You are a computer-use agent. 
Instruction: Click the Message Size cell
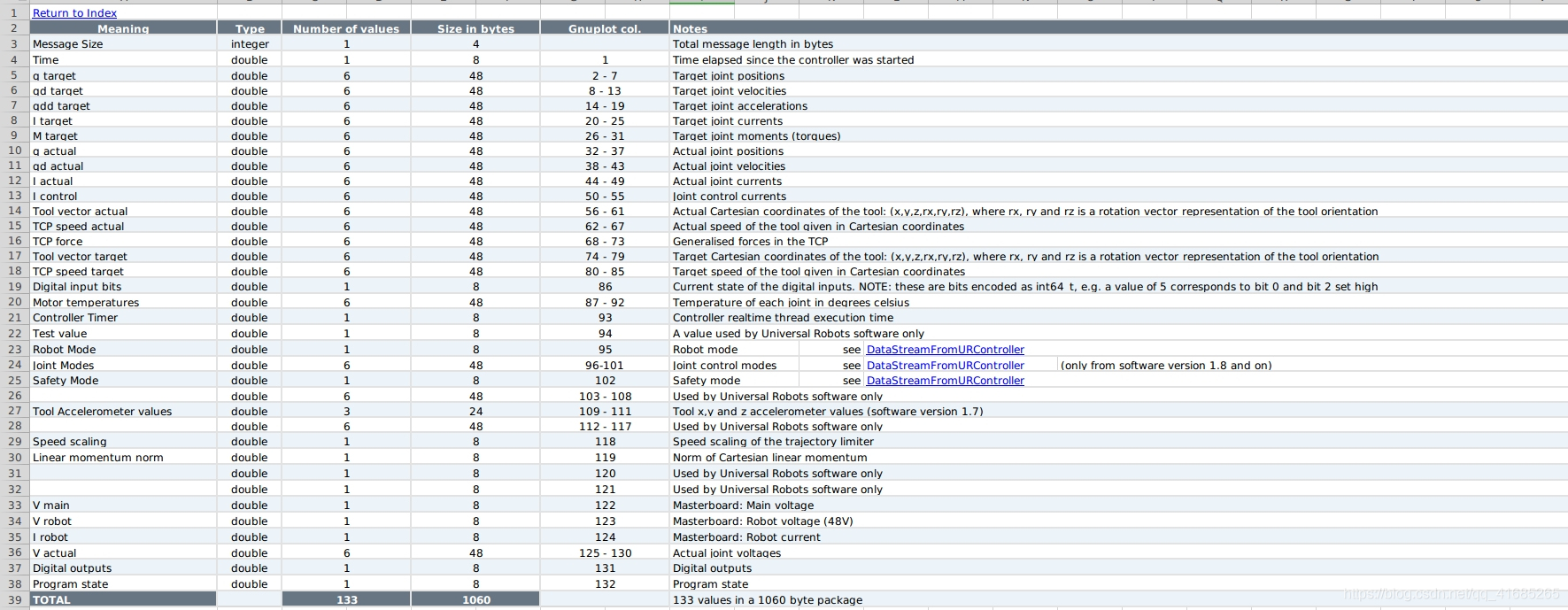click(x=123, y=44)
